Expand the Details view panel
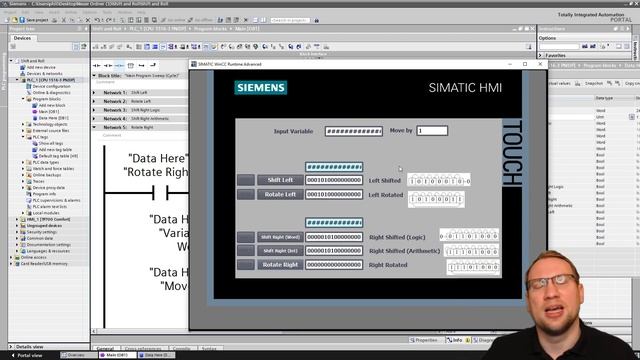The image size is (640, 360). pos(11,347)
